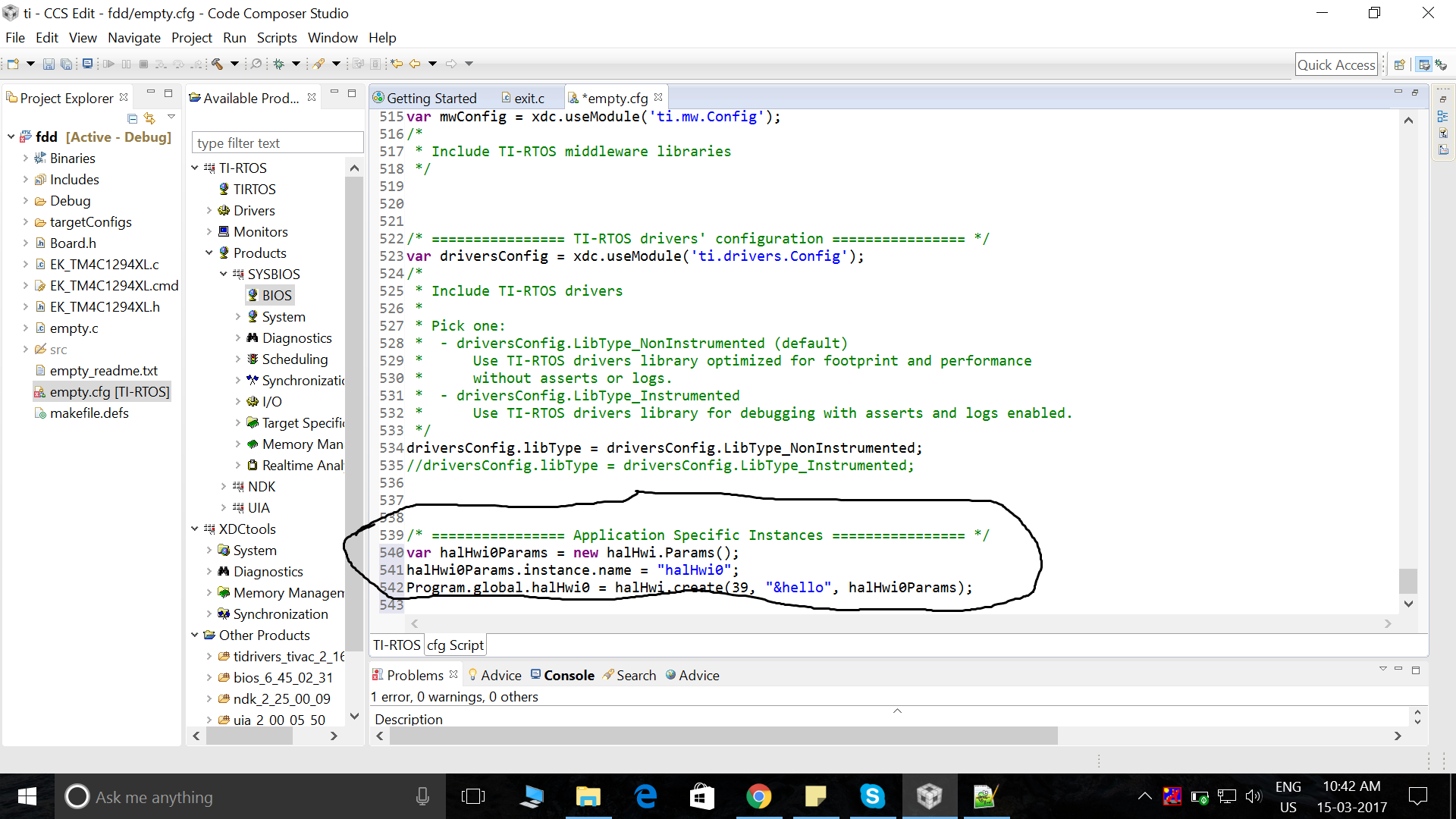Open the Build hammer dropdown arrow

point(234,64)
